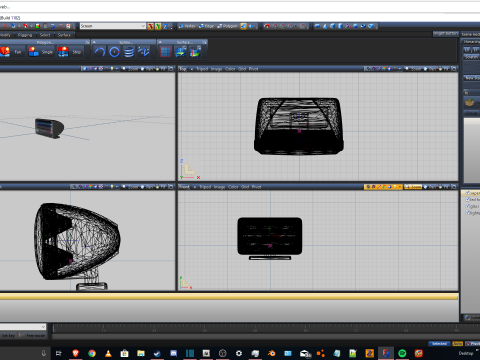Open the Rigging tab

(x=25, y=35)
